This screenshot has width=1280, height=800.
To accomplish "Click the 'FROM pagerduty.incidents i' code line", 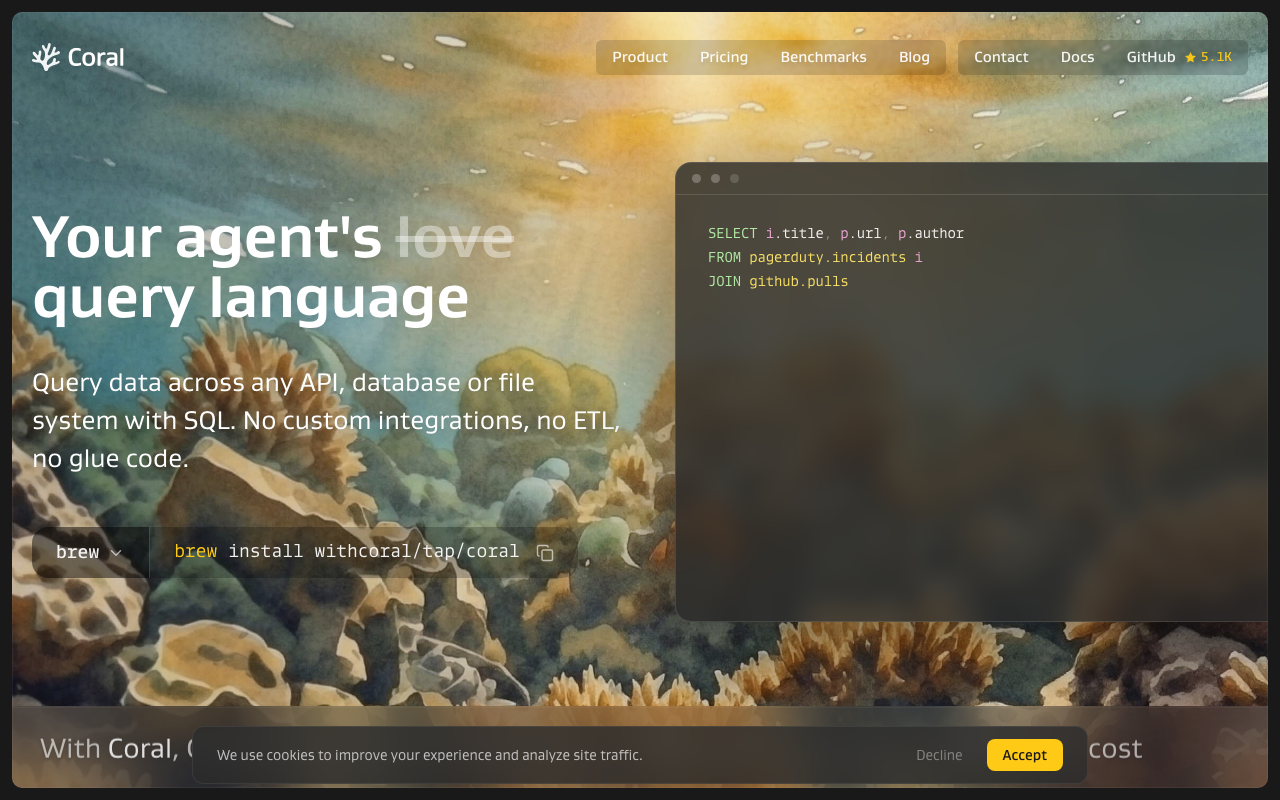I will tap(815, 257).
